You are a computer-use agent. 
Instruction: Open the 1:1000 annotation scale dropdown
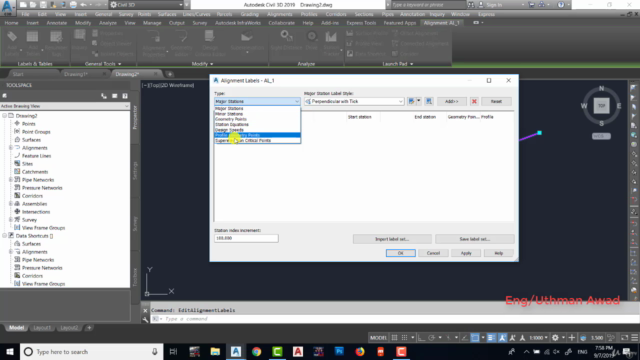(539, 338)
